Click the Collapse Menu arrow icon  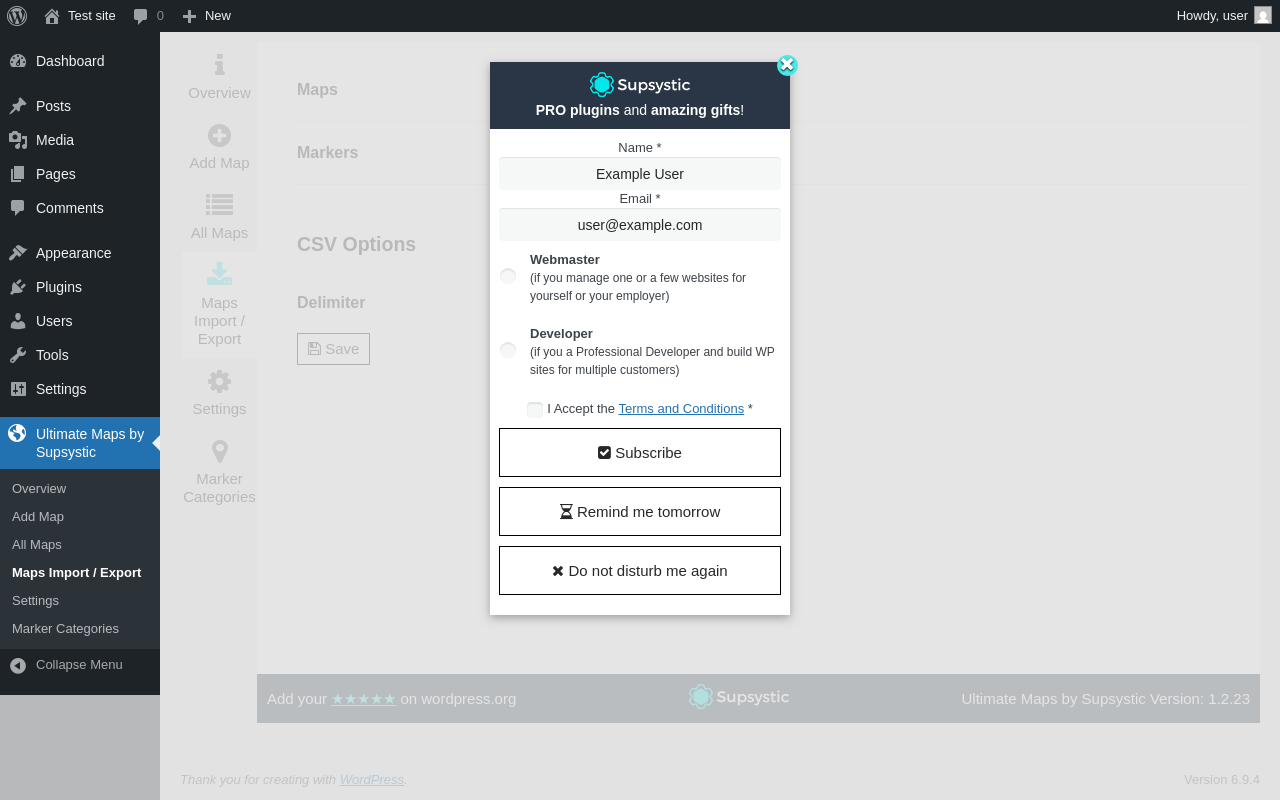[x=18, y=665]
